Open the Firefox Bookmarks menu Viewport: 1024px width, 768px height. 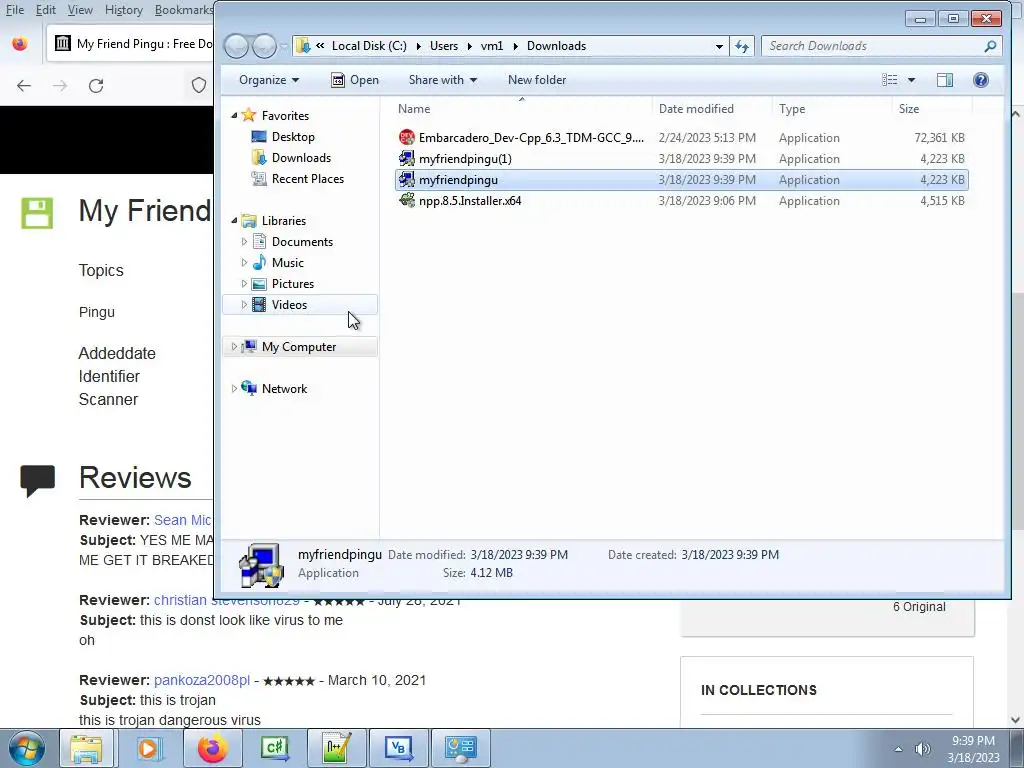click(184, 10)
